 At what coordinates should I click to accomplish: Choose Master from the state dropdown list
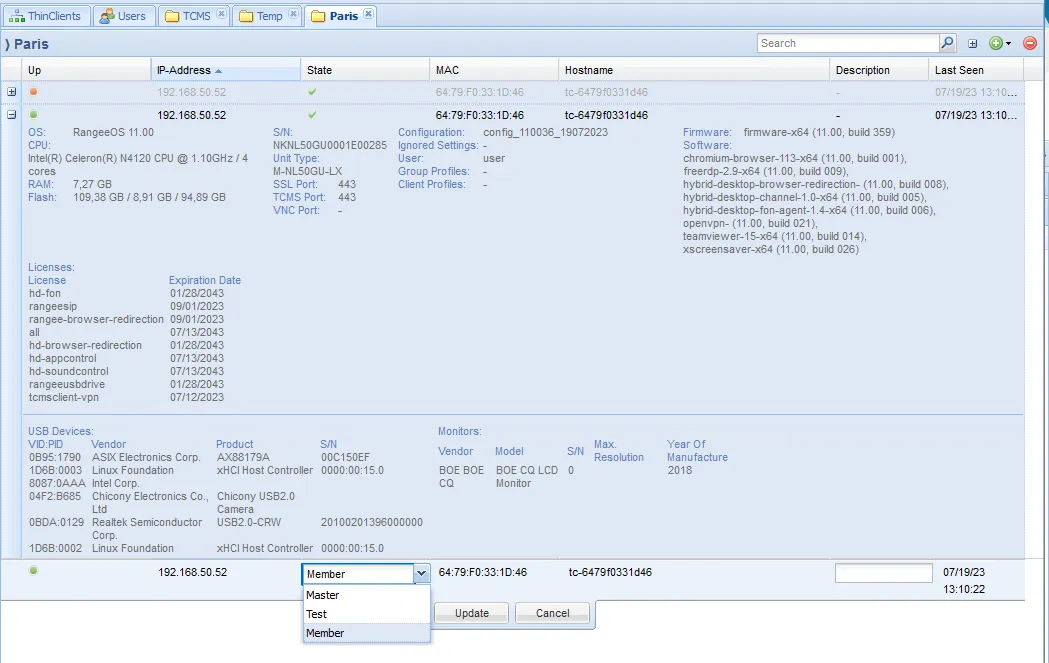pyautogui.click(x=367, y=595)
